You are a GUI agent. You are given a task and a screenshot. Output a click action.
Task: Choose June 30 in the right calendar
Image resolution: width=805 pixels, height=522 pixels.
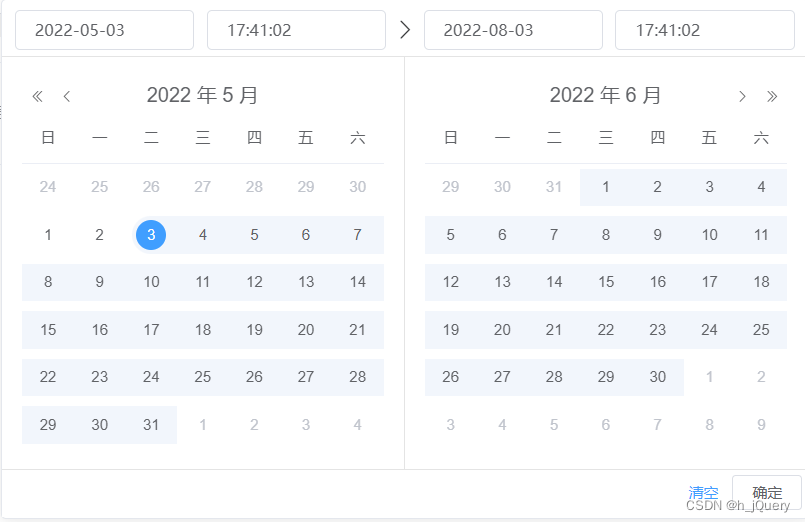coord(658,377)
